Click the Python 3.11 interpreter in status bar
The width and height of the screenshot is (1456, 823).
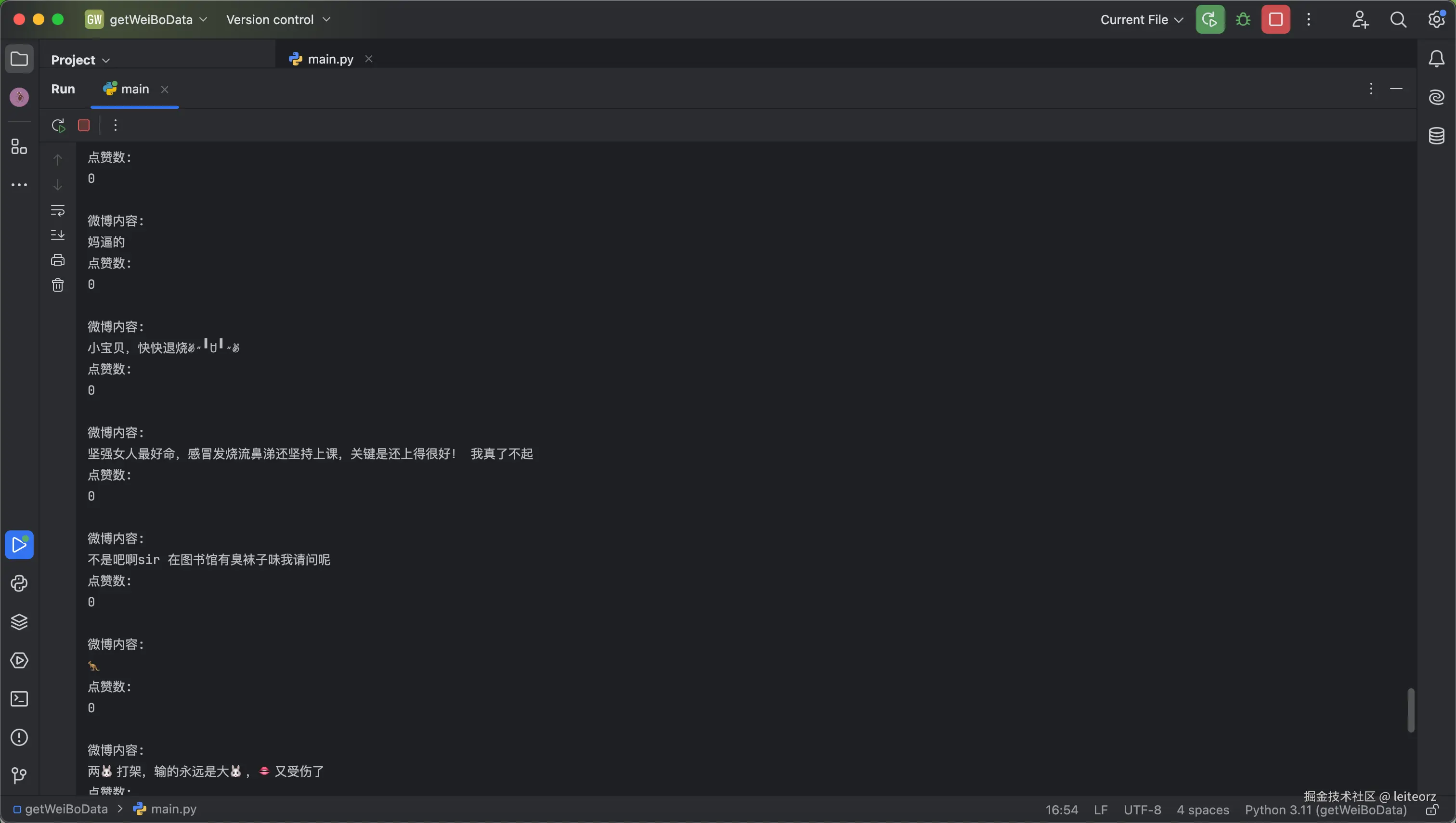(x=1325, y=810)
